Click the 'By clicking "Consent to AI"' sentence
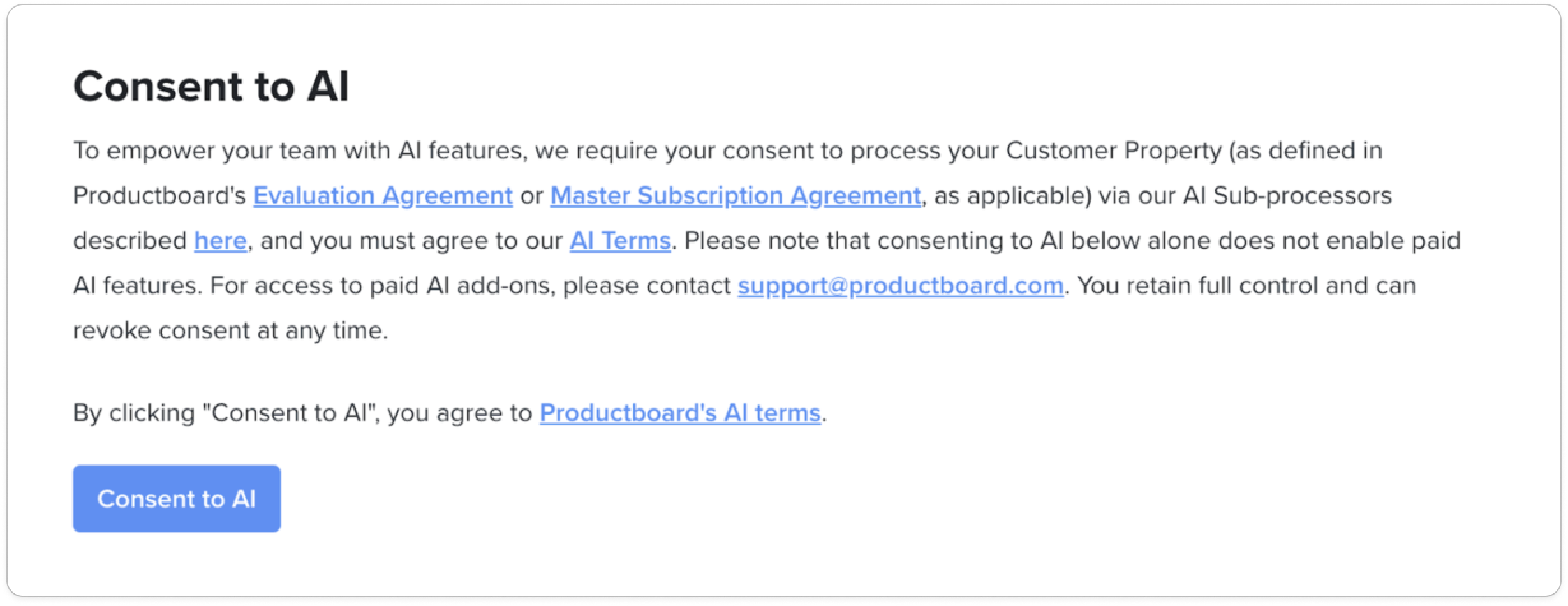Image resolution: width=1568 pixels, height=606 pixels. [450, 413]
